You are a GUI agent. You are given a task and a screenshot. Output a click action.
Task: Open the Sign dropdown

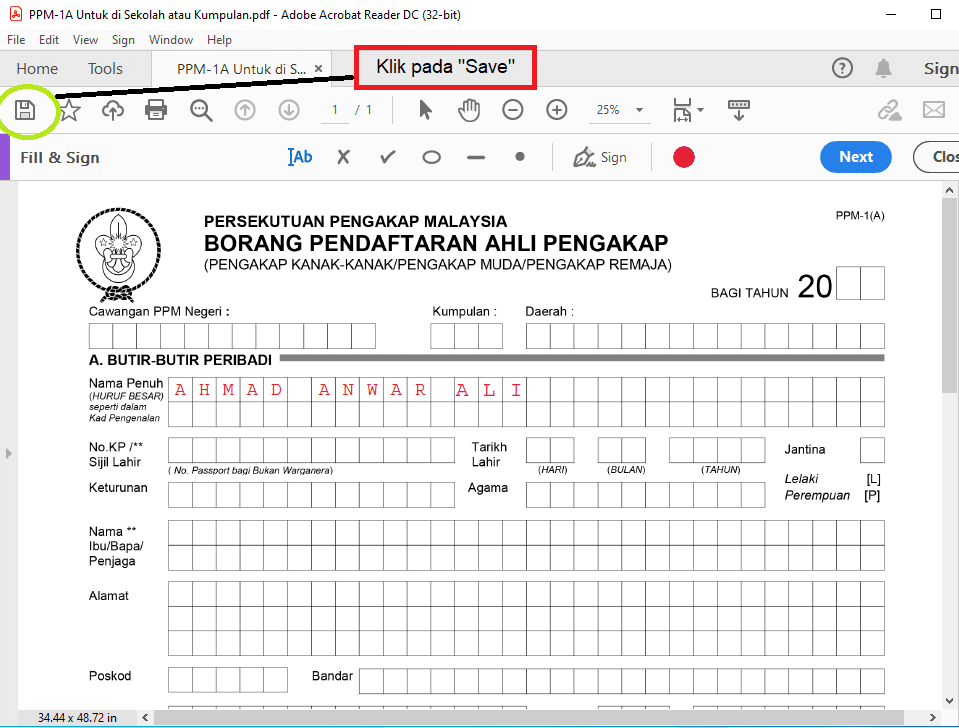click(x=601, y=157)
